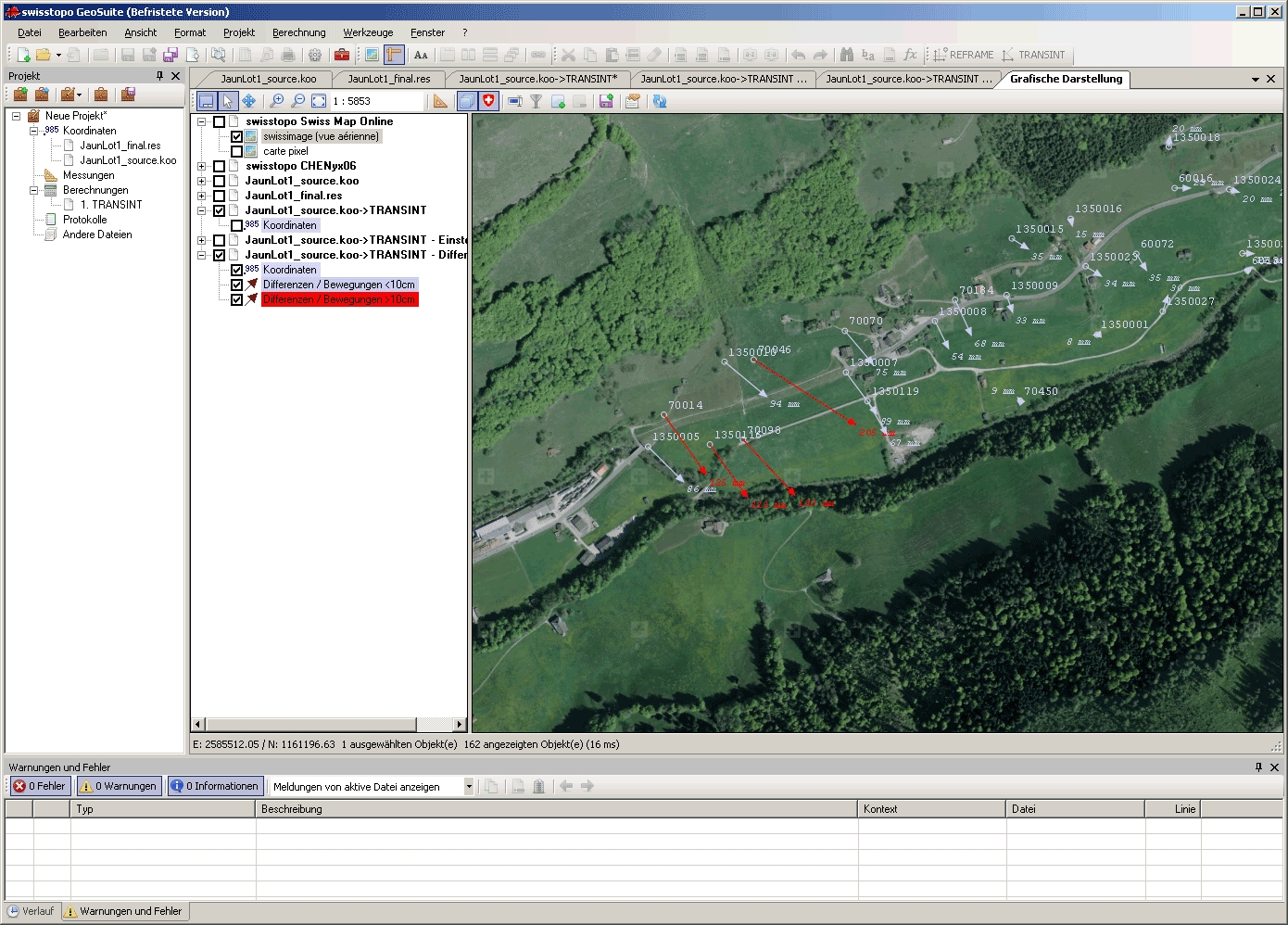Expand the swisstopo CHENyx06 node
The image size is (1288, 925).
click(201, 166)
